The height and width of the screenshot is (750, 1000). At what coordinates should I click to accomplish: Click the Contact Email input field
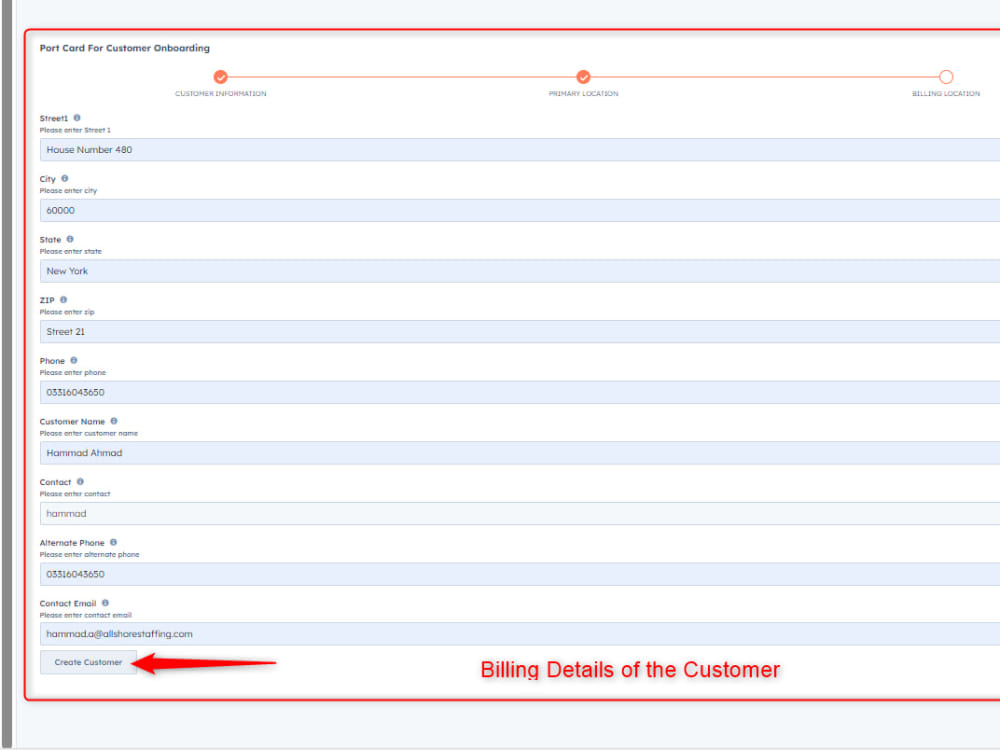(400, 633)
